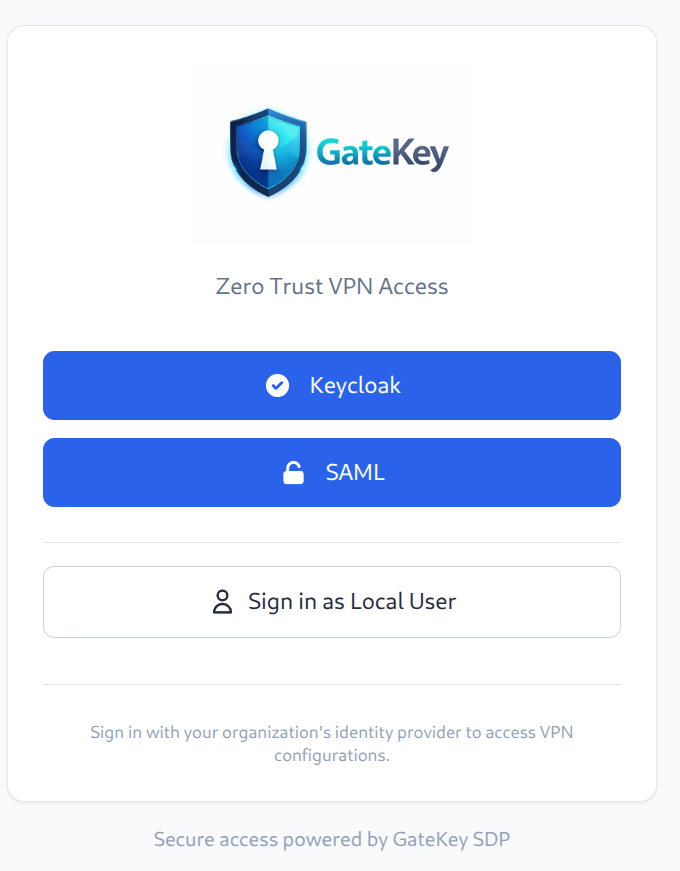Click the identity provider help text
This screenshot has height=871, width=680.
pos(332,743)
